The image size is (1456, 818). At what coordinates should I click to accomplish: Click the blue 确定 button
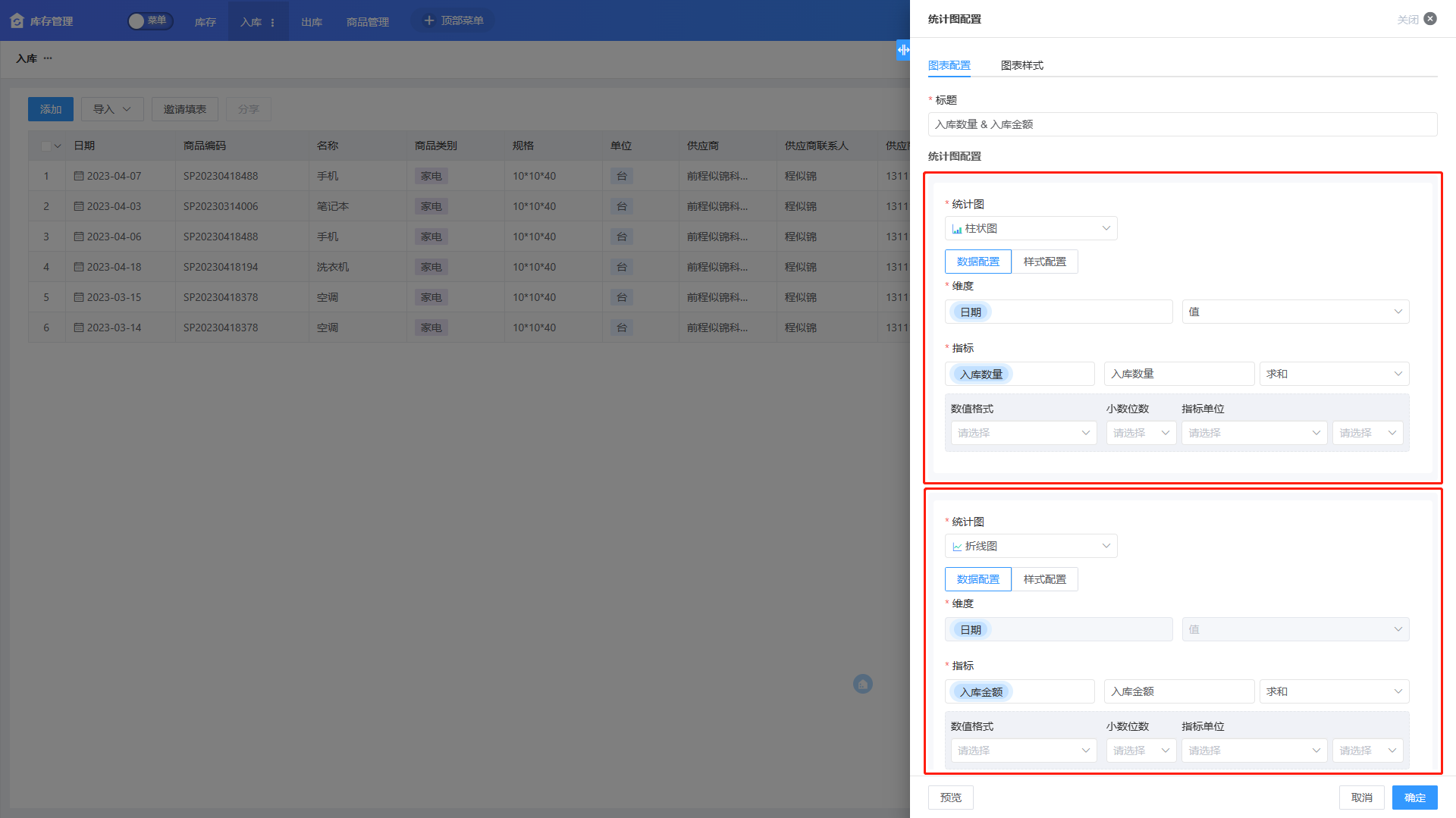[x=1415, y=798]
